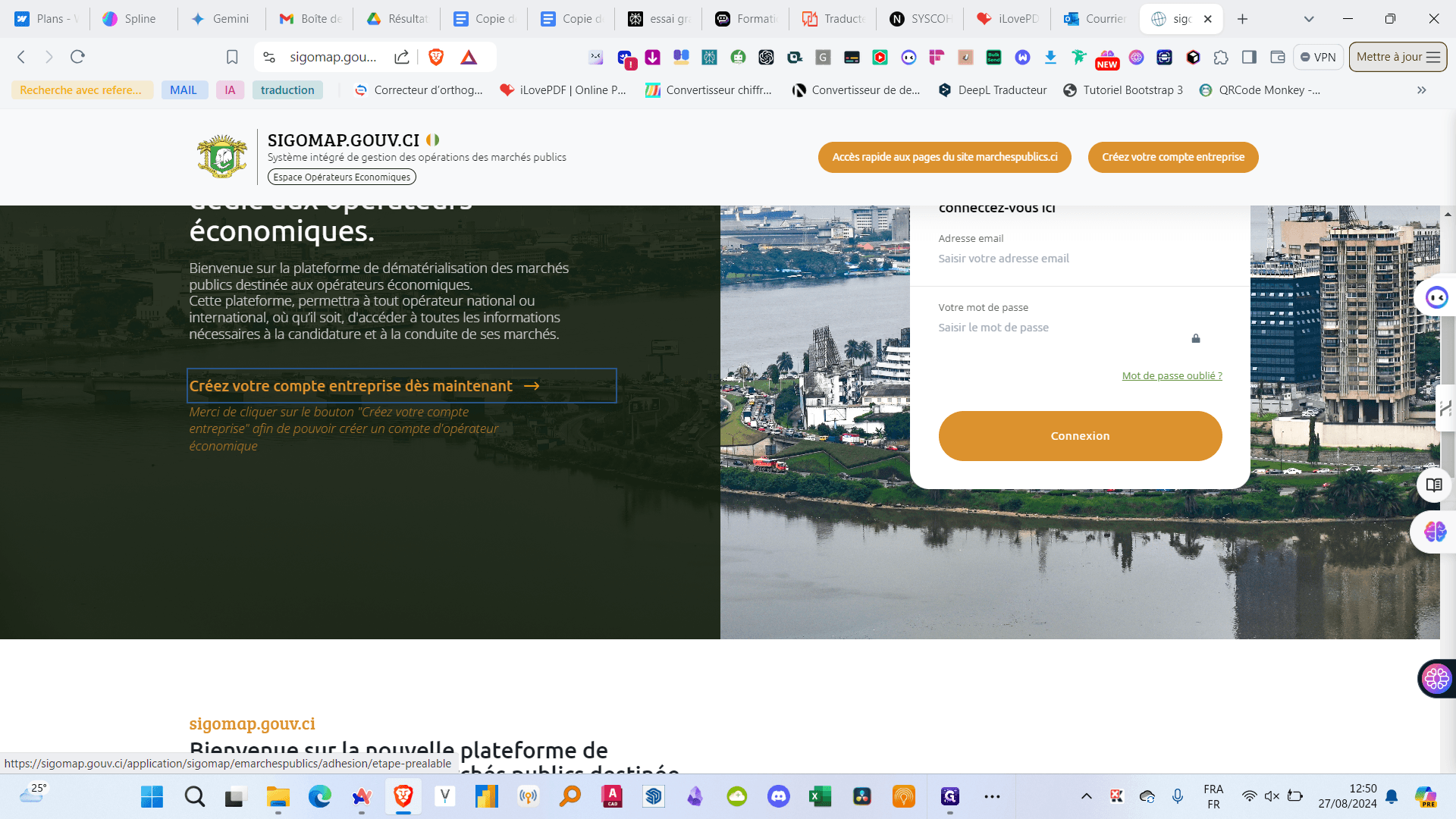This screenshot has width=1456, height=819.
Task: Open the traduction bookmark folder
Action: (287, 90)
